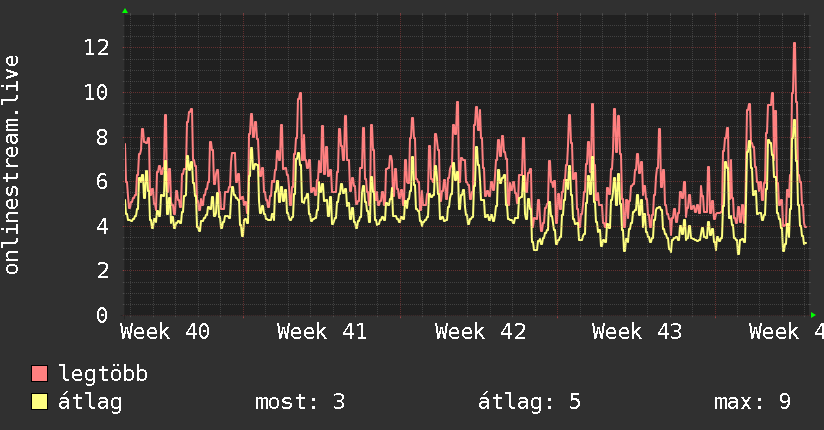Image resolution: width=824 pixels, height=430 pixels.
Task: Click the y-axis value 4
Action: (x=102, y=227)
